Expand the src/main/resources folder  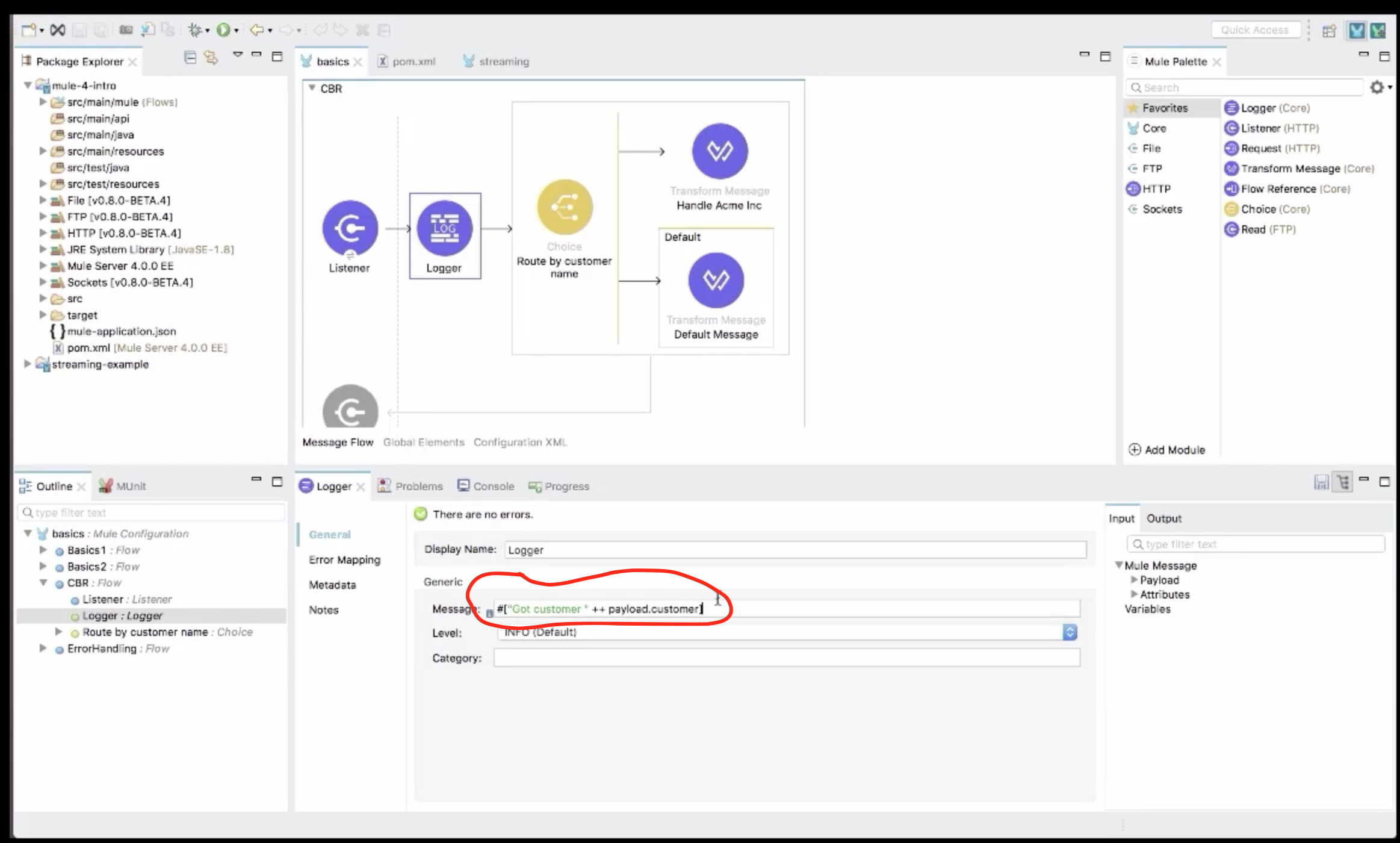point(43,151)
